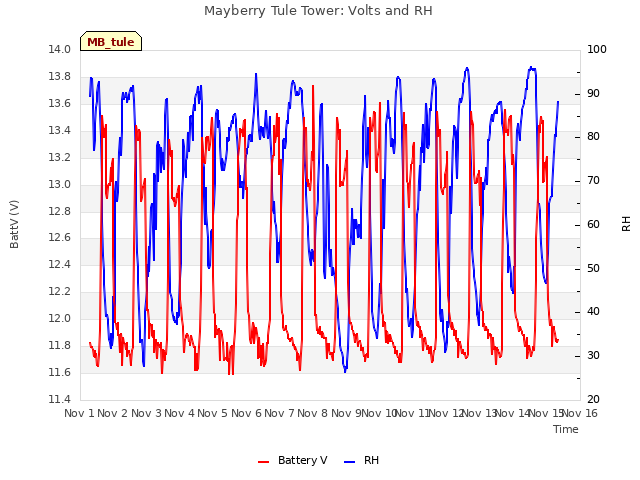The height and width of the screenshot is (480, 640).
Task: Click the 'Nov 14' date label
Action: pyautogui.click(x=513, y=413)
